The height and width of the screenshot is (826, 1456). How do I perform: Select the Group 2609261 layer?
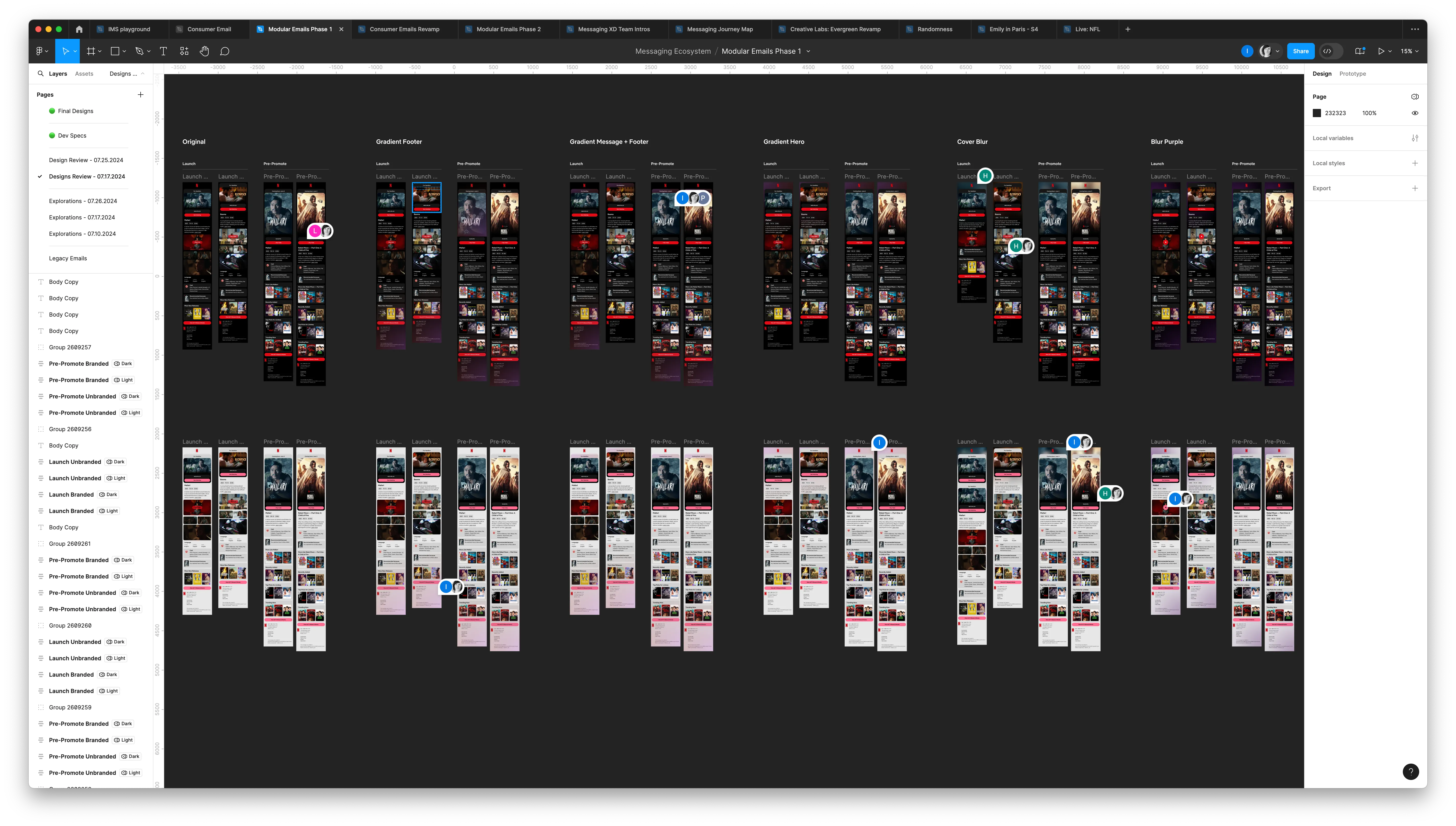(70, 543)
